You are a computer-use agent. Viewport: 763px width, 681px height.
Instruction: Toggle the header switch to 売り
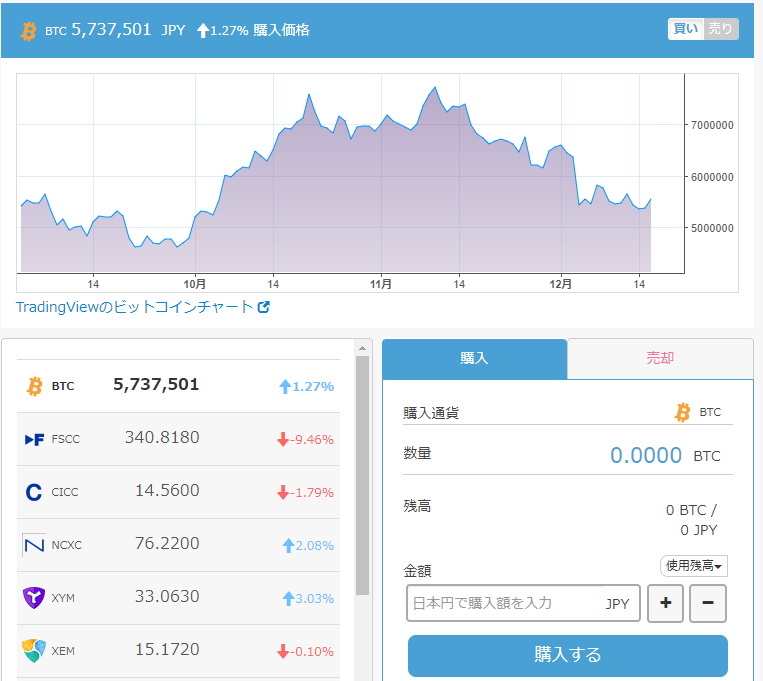[x=721, y=30]
